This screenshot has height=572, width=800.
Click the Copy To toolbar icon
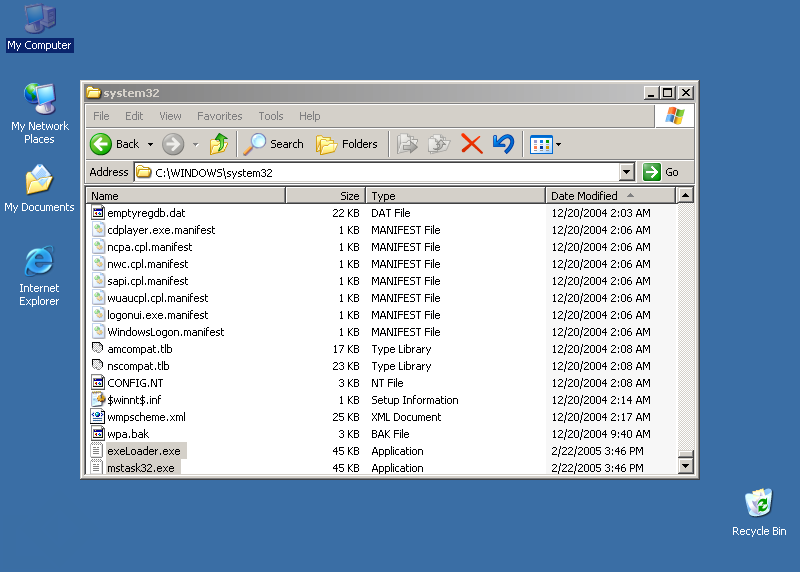[439, 144]
